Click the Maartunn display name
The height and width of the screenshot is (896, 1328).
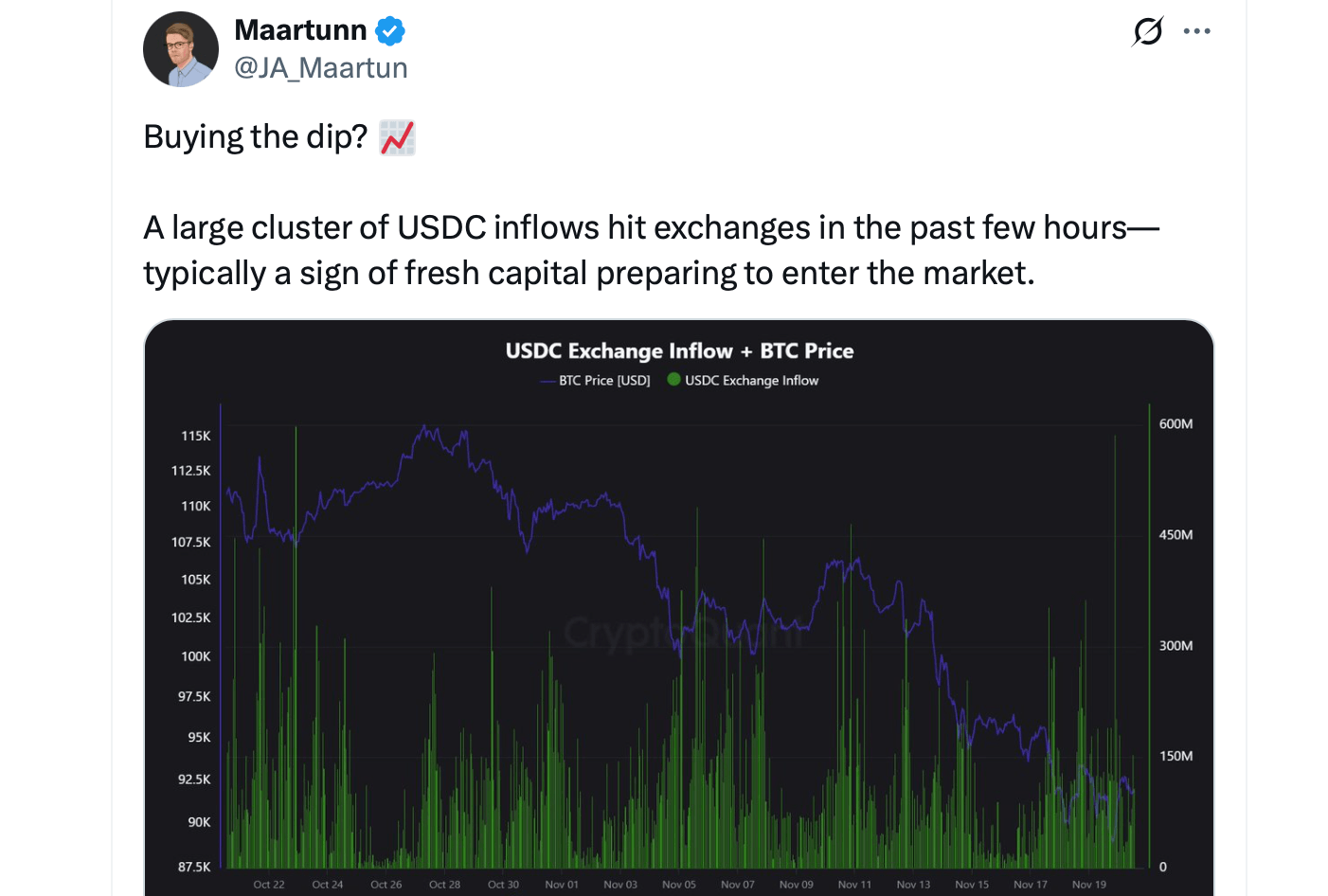[300, 30]
